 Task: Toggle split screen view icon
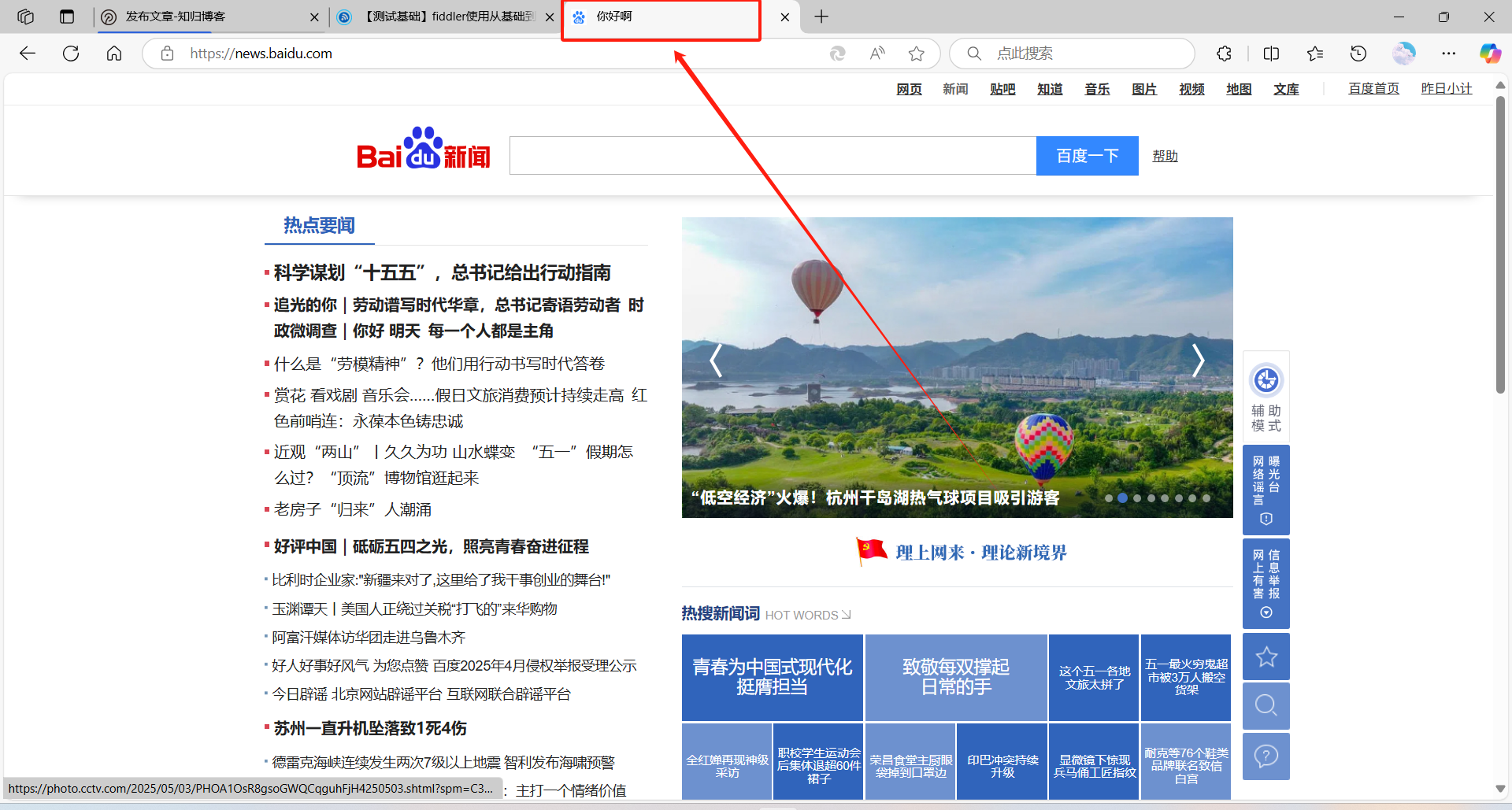1271,54
